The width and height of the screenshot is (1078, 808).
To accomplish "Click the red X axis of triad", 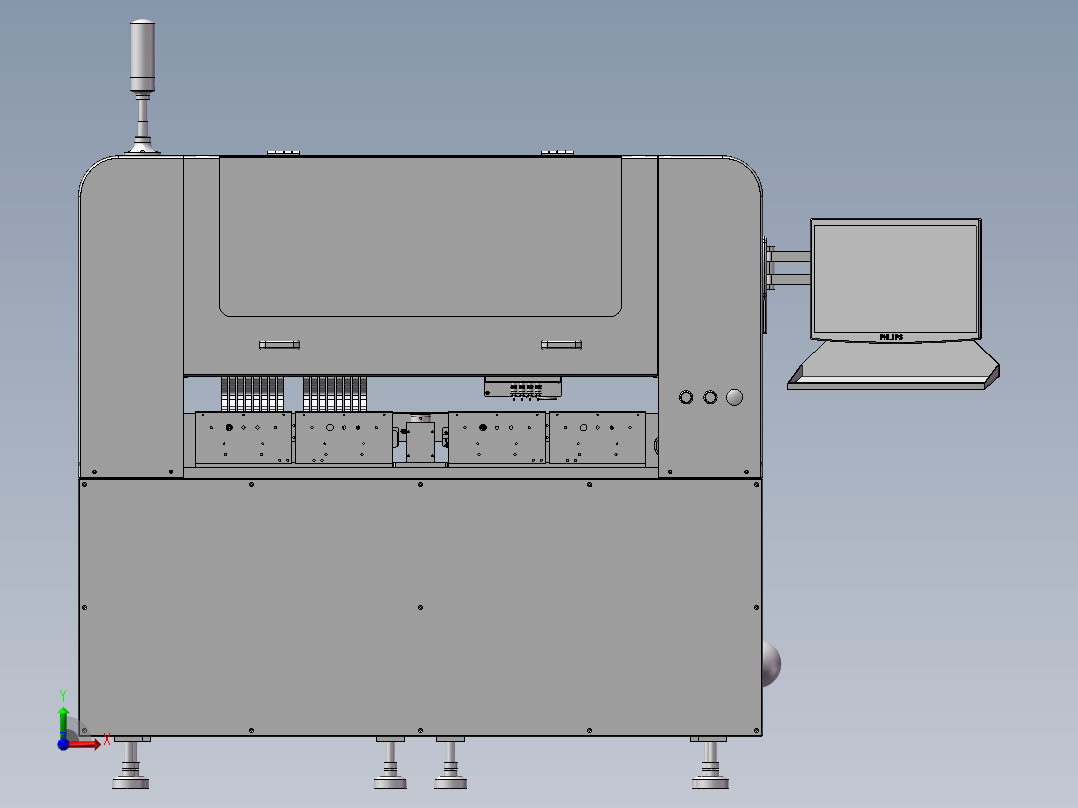I will (85, 744).
